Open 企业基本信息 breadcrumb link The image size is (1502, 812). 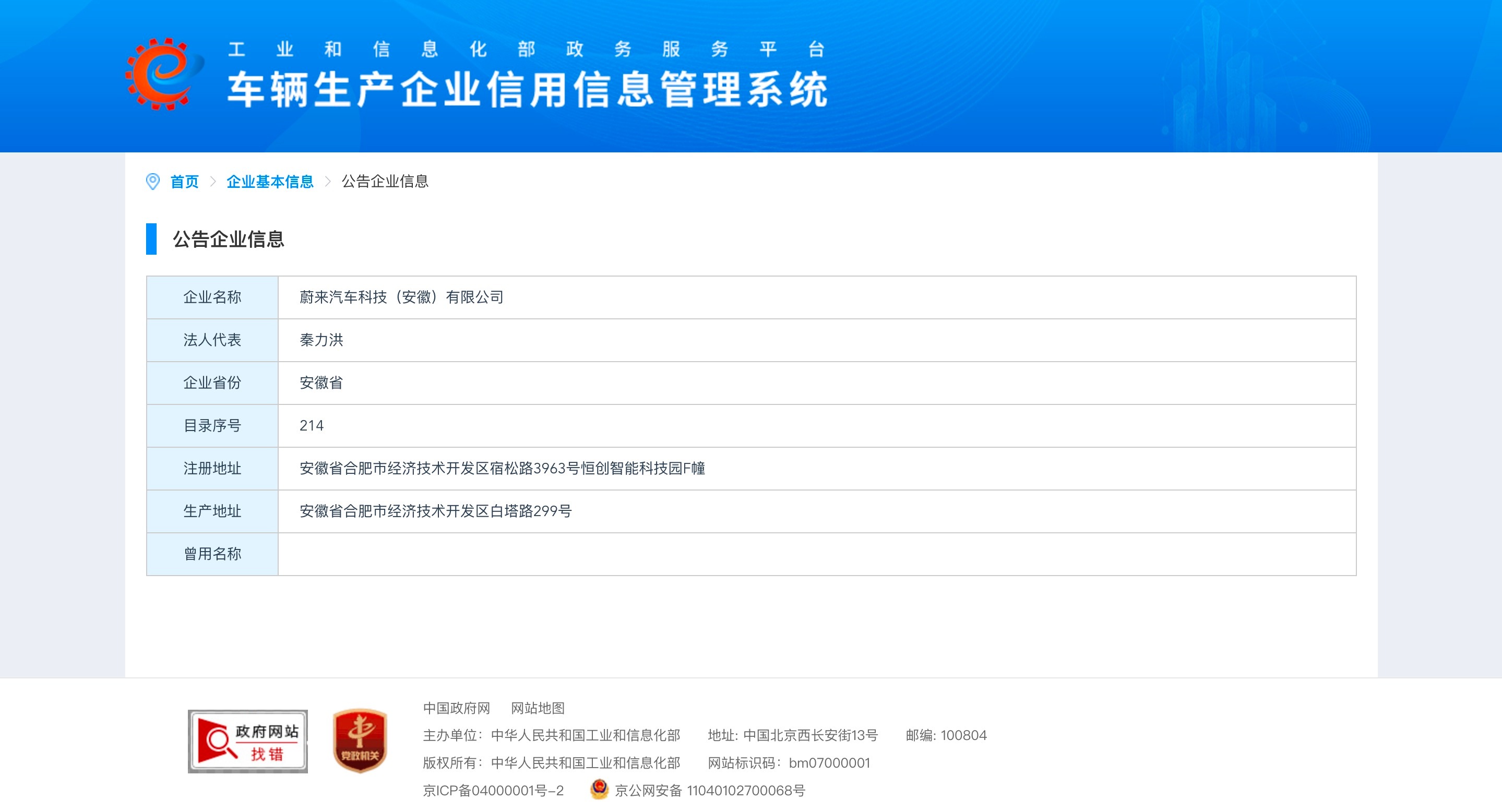coord(270,182)
